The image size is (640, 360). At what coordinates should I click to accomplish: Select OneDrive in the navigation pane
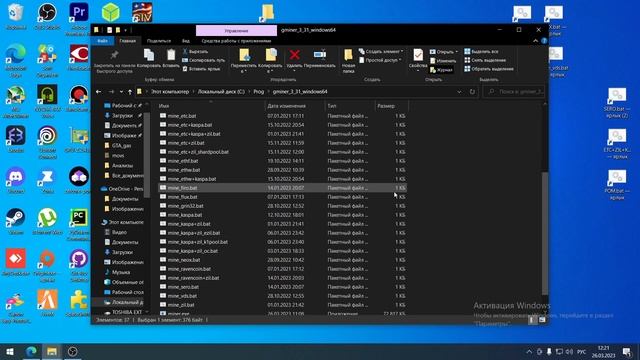[x=122, y=189]
